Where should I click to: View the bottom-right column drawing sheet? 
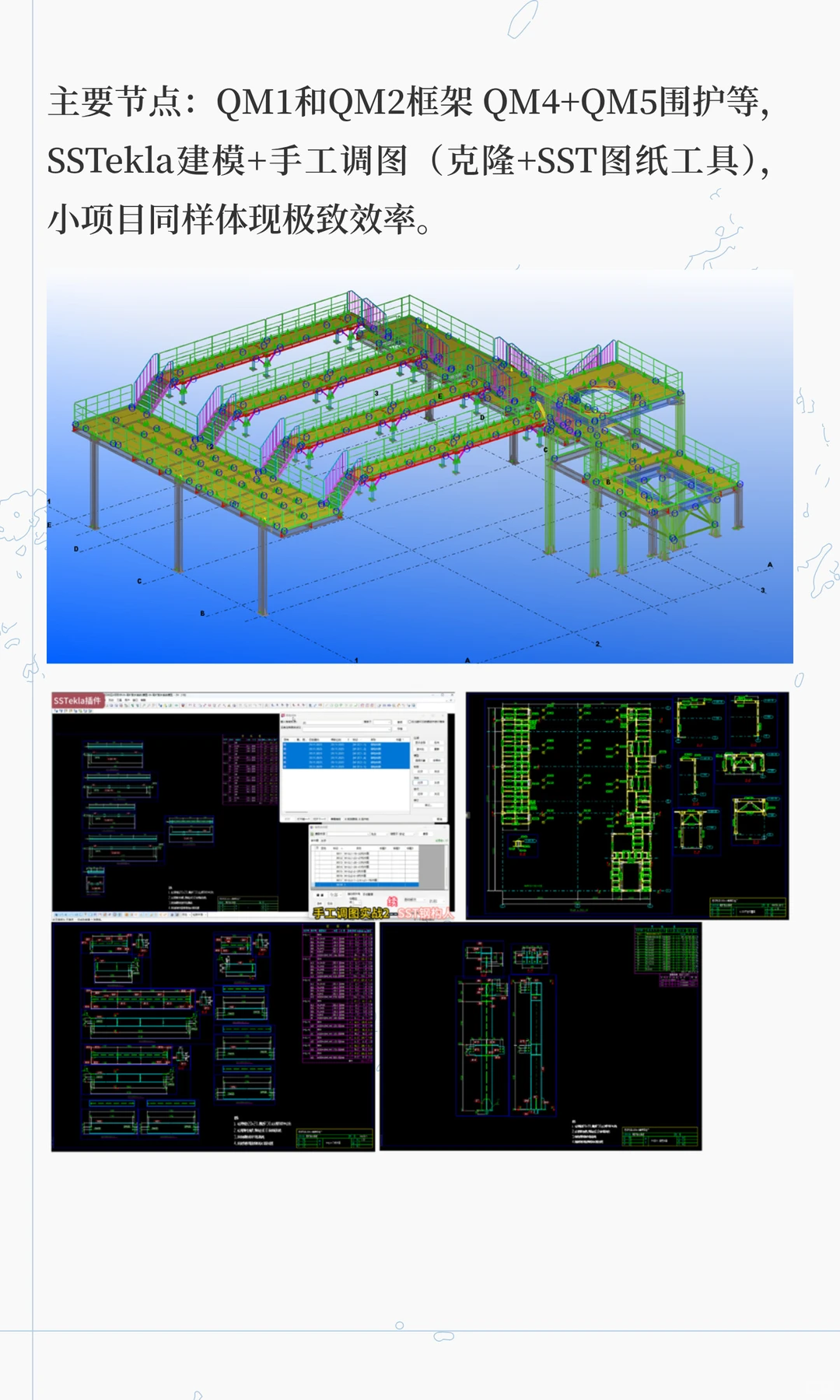[x=541, y=1037]
